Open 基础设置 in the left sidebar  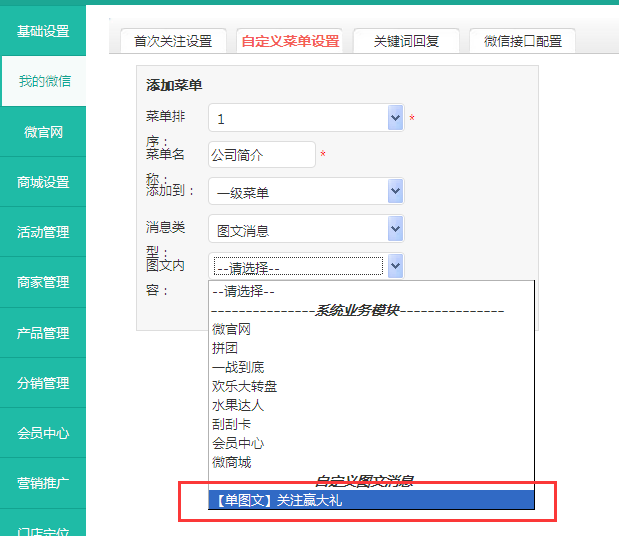tap(43, 31)
